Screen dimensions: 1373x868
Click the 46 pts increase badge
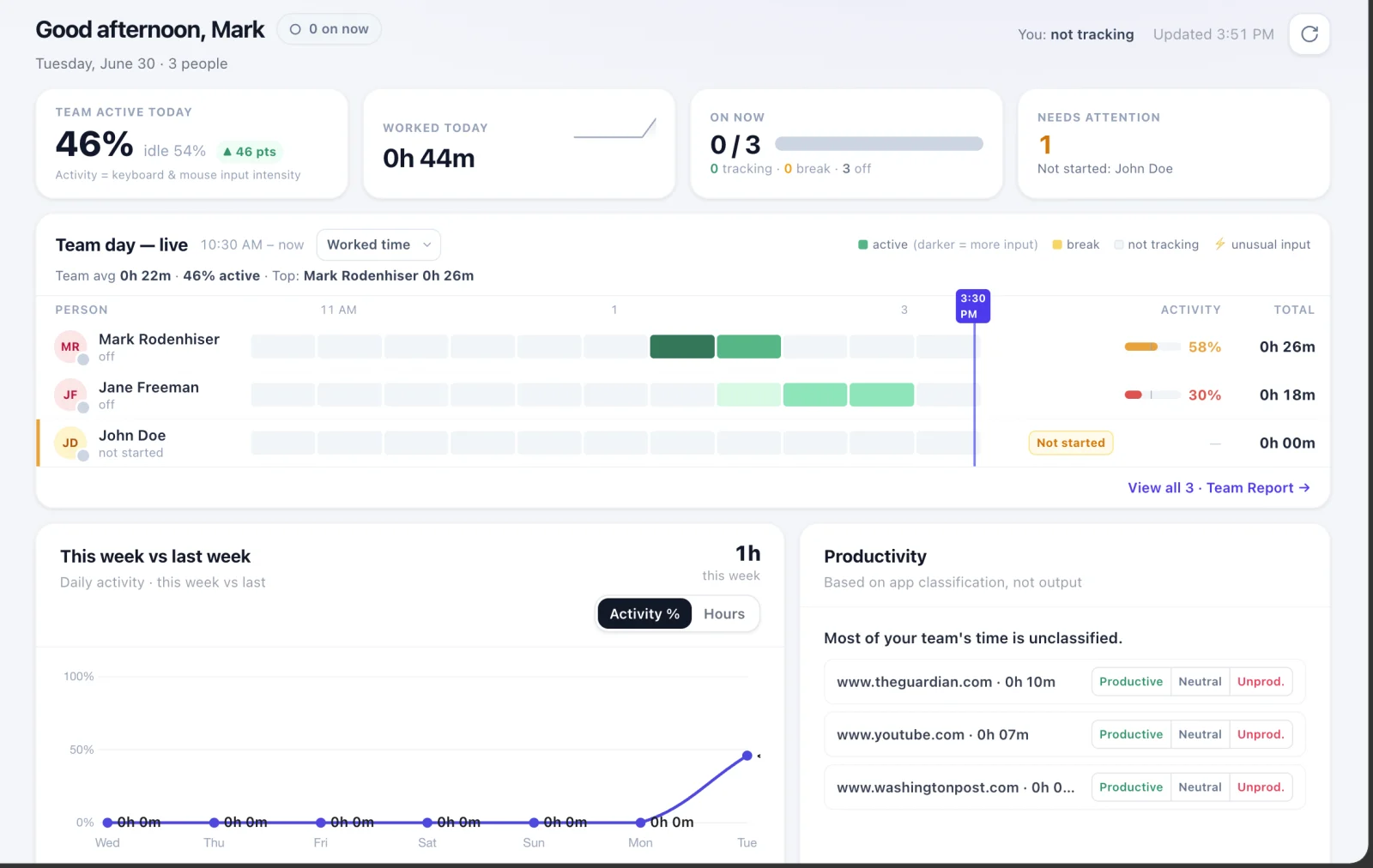click(x=249, y=152)
